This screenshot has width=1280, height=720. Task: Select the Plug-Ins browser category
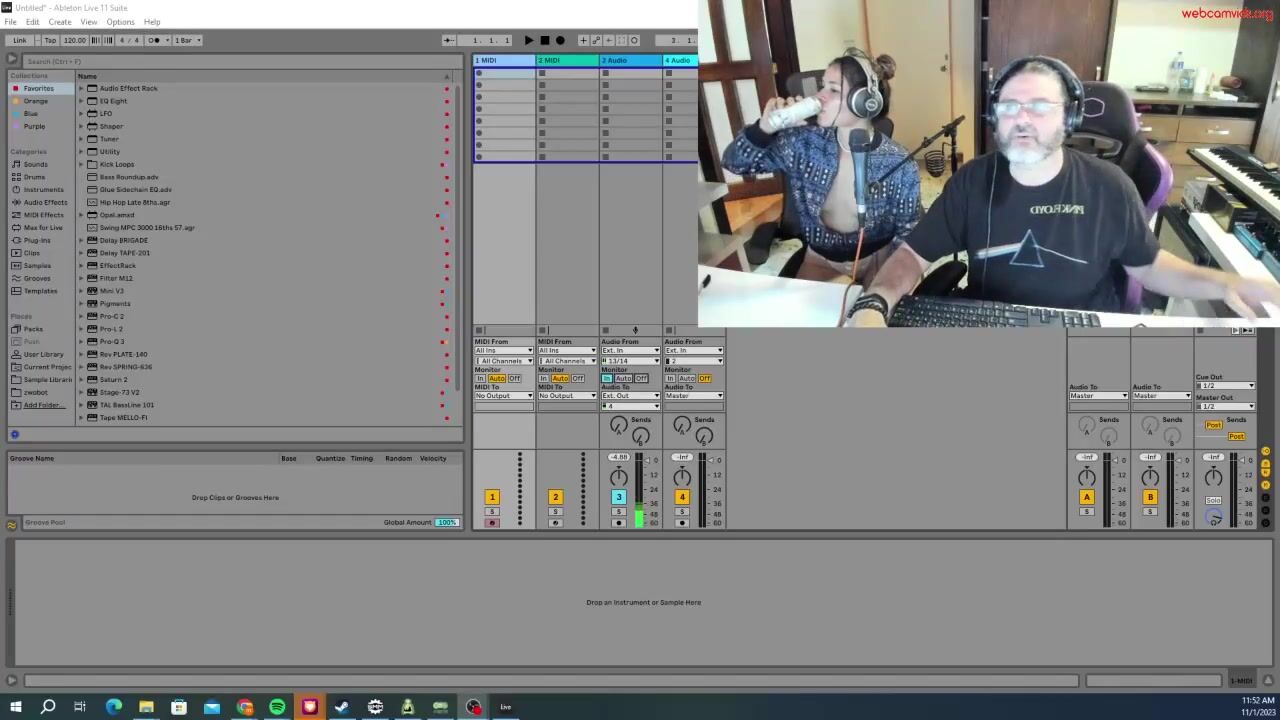click(37, 240)
